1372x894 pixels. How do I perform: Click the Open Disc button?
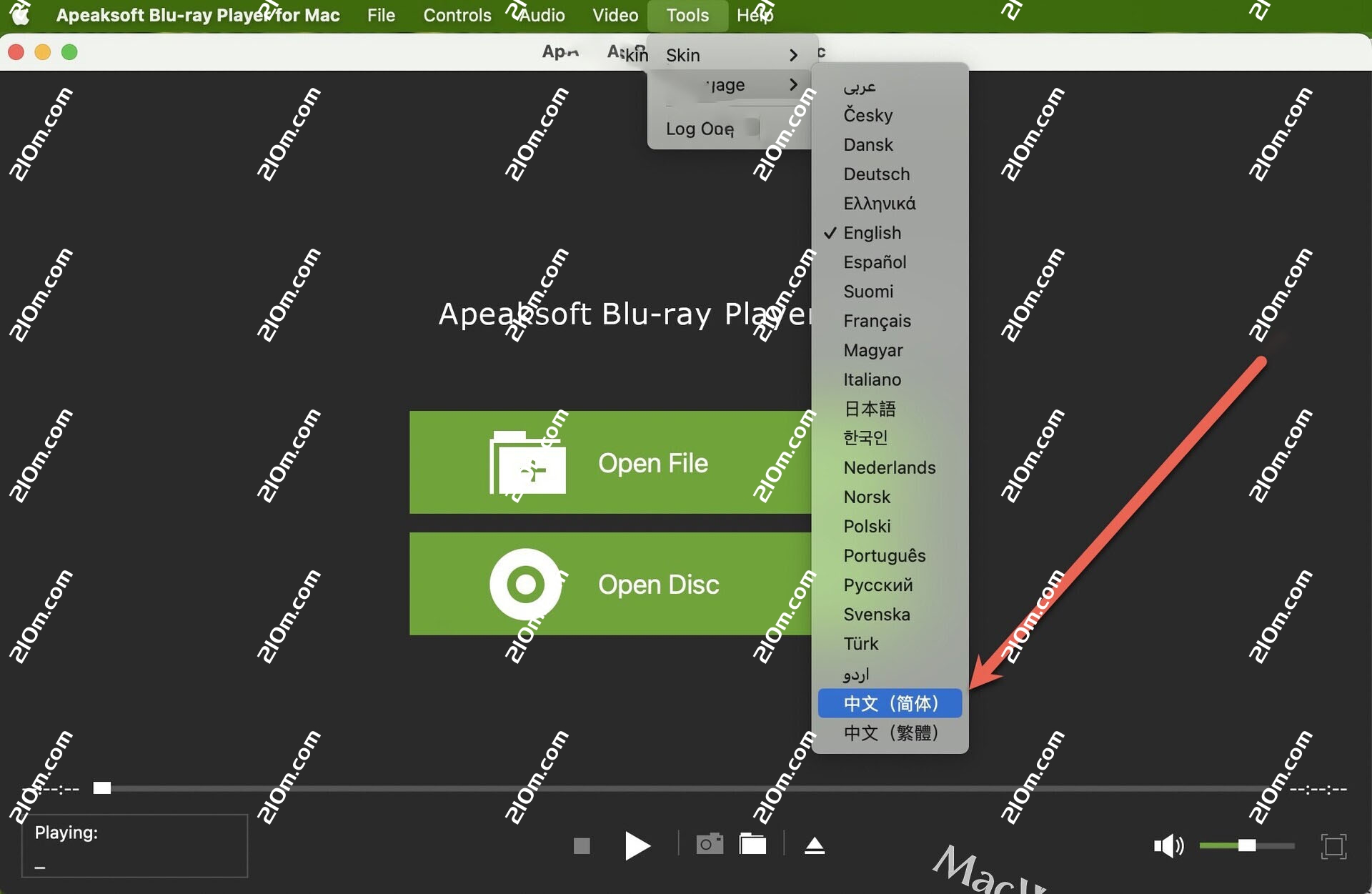point(610,584)
